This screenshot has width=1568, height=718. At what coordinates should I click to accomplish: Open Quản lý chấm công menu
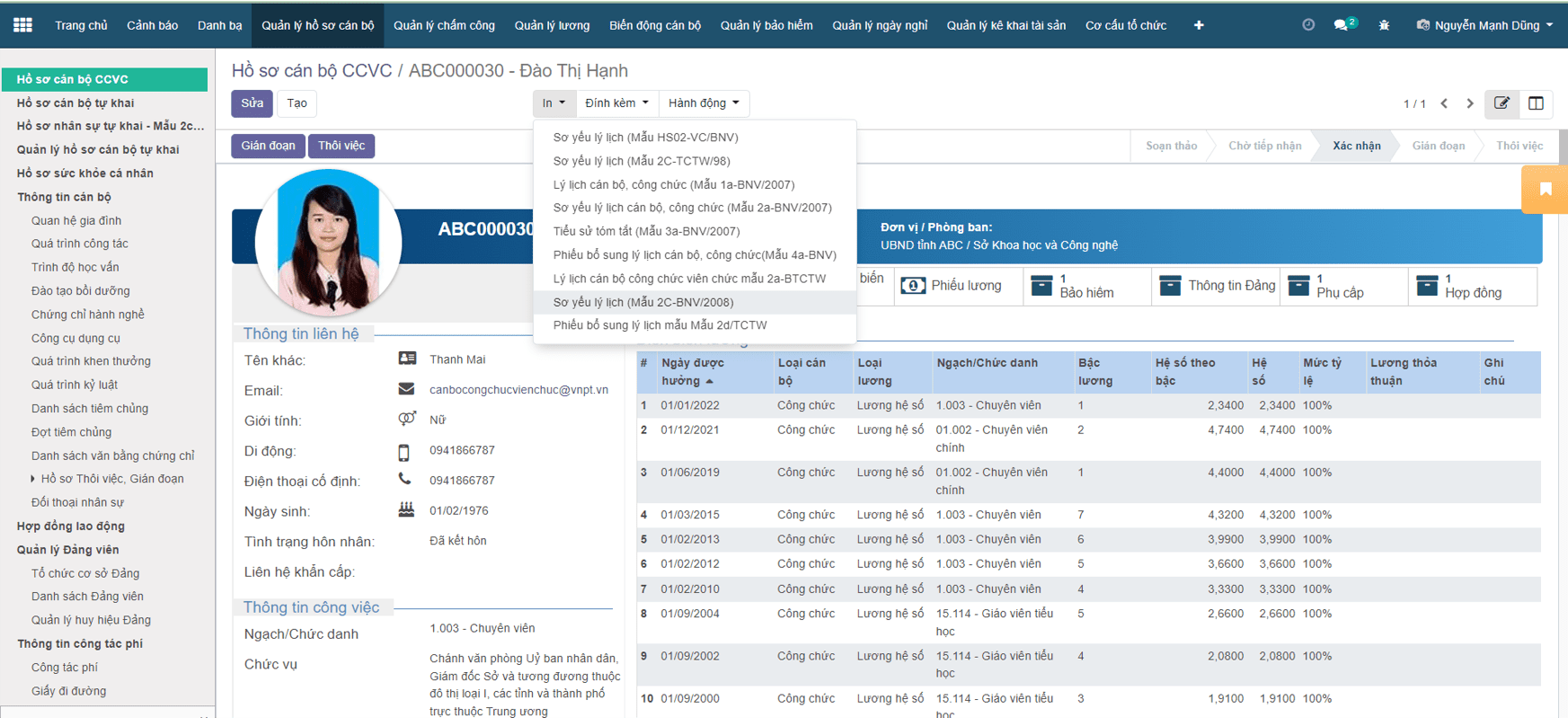(x=444, y=25)
